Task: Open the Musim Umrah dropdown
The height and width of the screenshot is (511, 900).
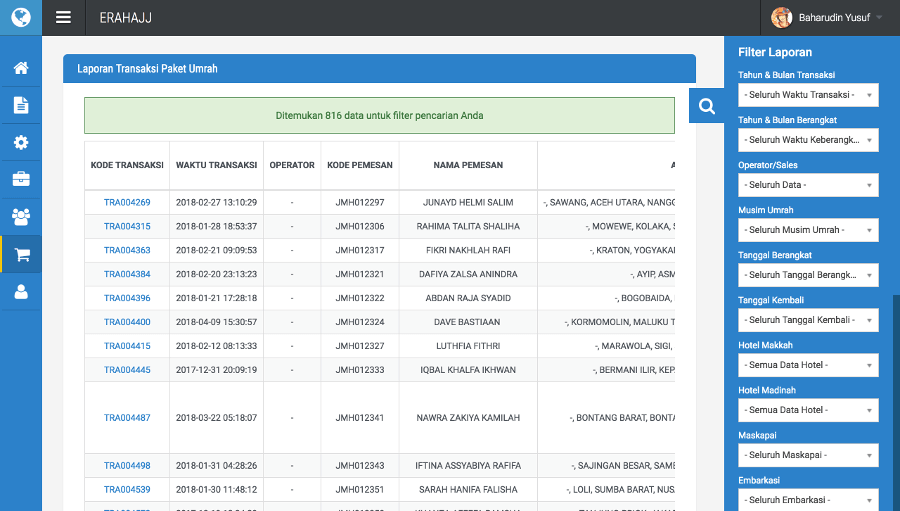Action: tap(808, 230)
